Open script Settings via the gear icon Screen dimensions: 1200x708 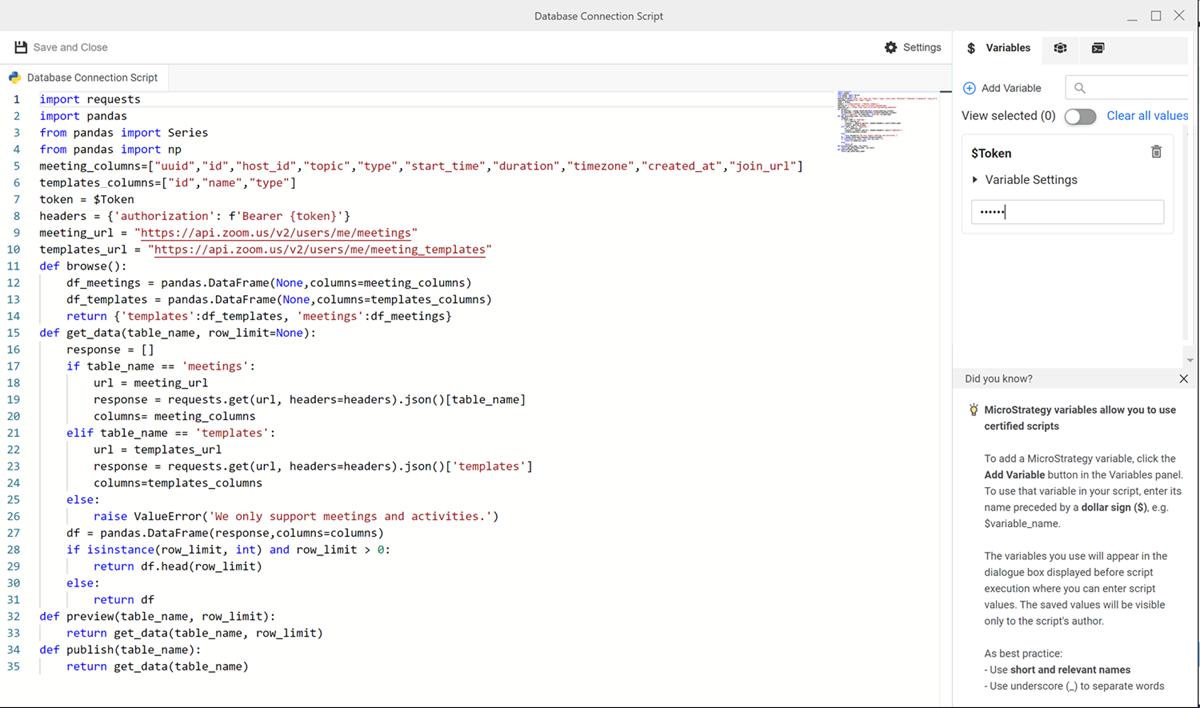891,47
